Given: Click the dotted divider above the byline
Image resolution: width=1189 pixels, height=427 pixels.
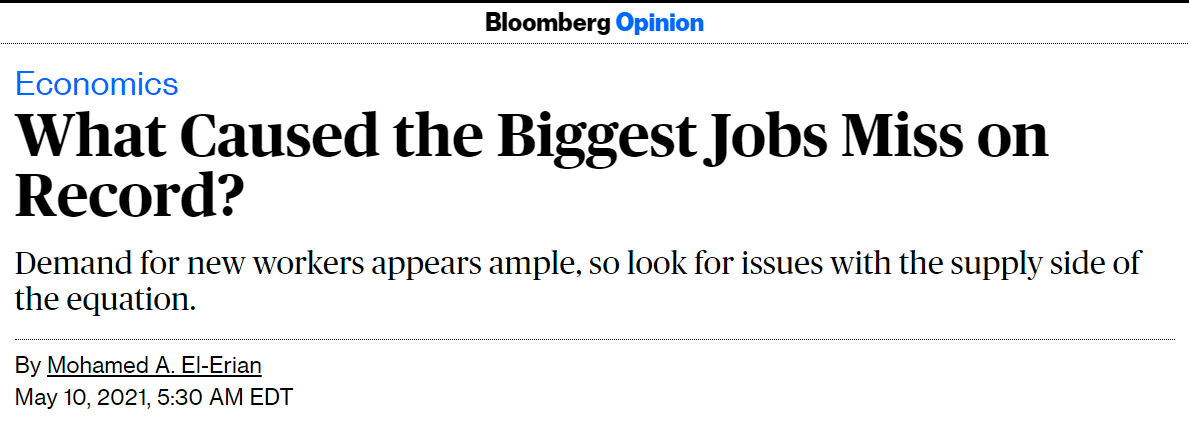Looking at the screenshot, I should click(594, 339).
